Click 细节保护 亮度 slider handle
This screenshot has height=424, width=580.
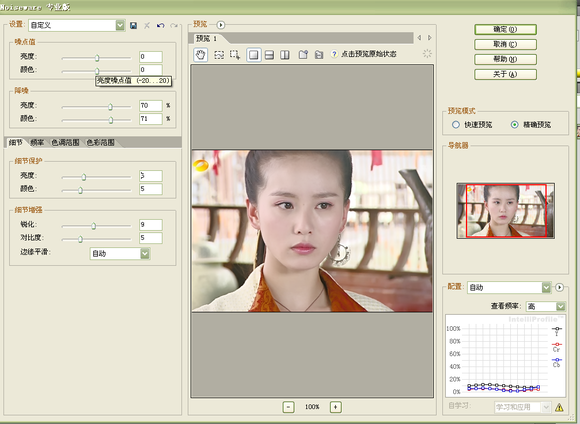[84, 177]
